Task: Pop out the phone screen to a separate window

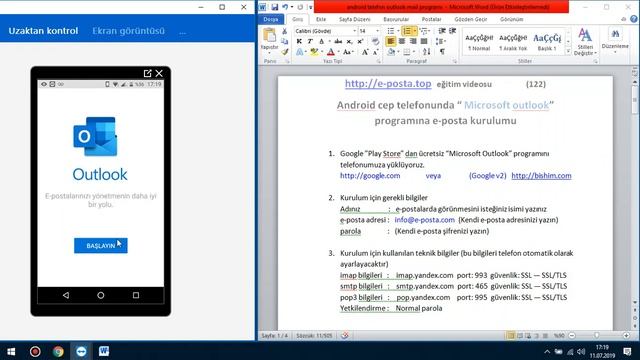Action: coord(147,73)
